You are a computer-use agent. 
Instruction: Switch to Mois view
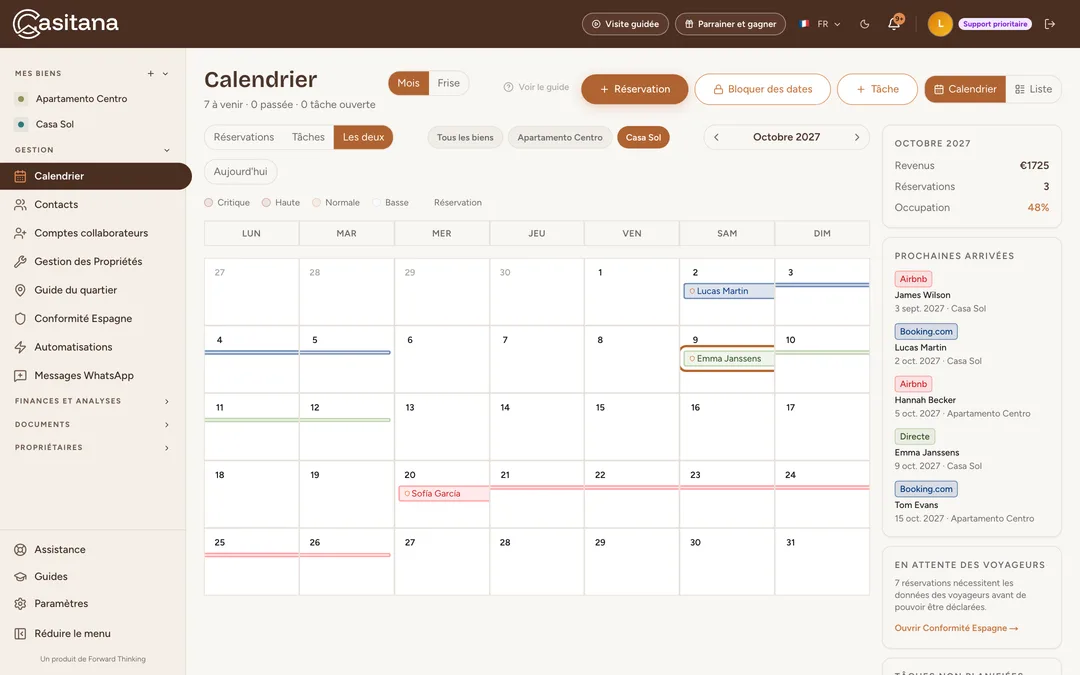pyautogui.click(x=408, y=83)
